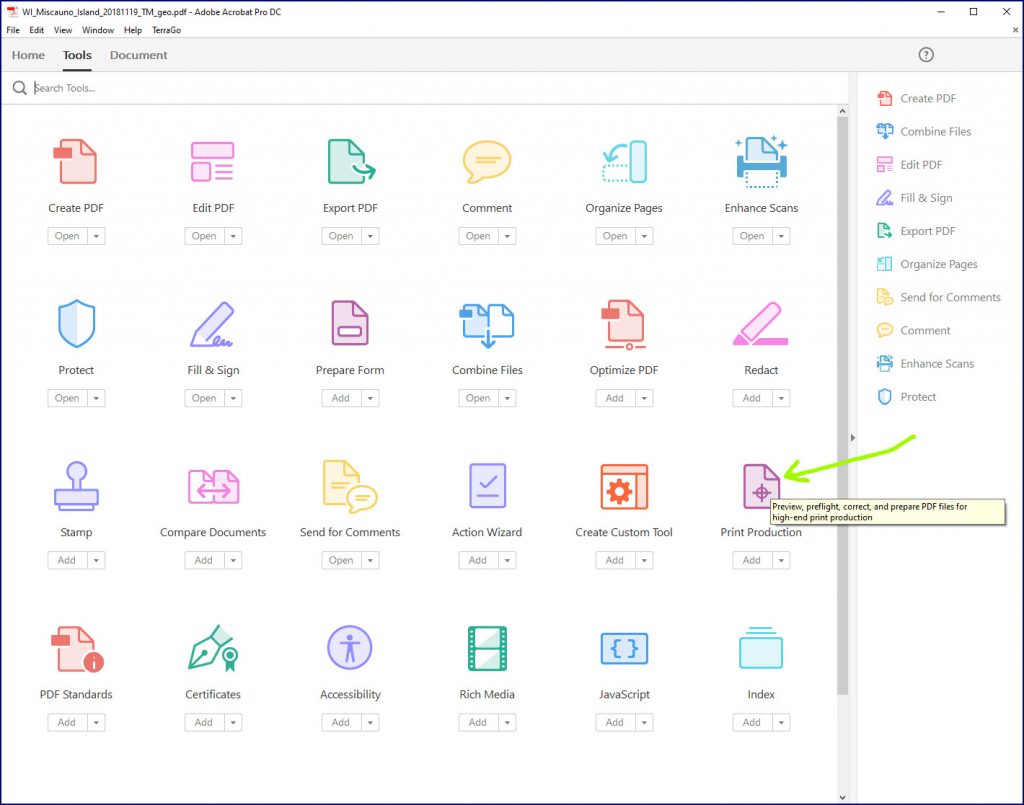This screenshot has height=805, width=1024.
Task: Open Protect shortcut in right pane
Action: (x=906, y=397)
